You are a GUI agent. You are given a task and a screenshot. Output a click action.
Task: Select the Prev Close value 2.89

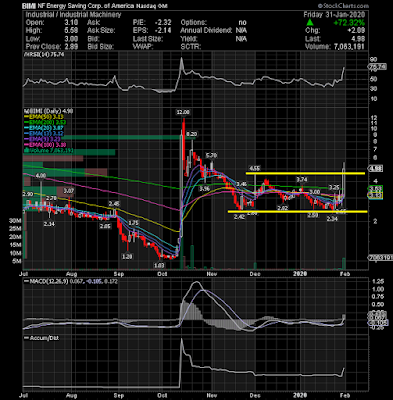point(71,47)
